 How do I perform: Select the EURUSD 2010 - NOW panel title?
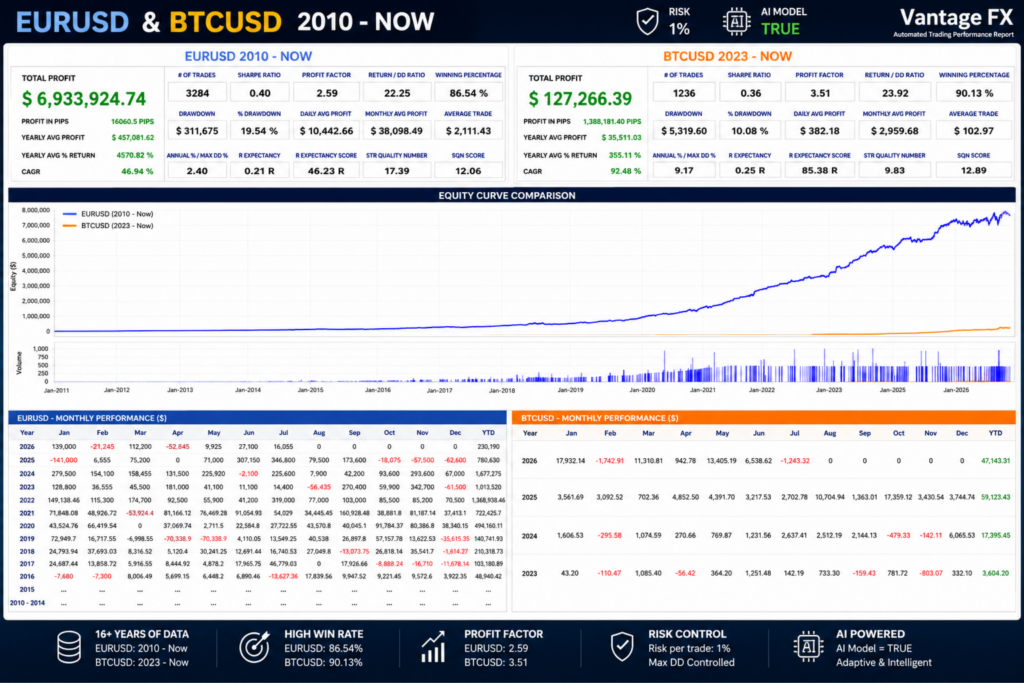tap(248, 56)
